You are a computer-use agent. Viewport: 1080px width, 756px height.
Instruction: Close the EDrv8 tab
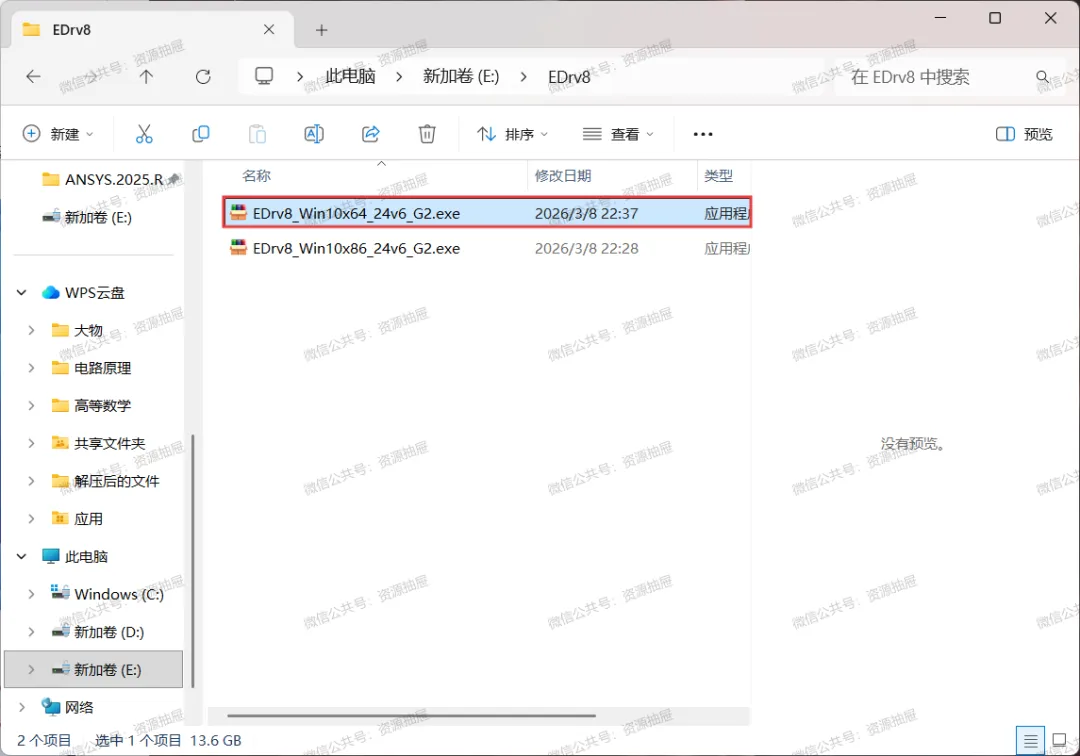point(269,30)
